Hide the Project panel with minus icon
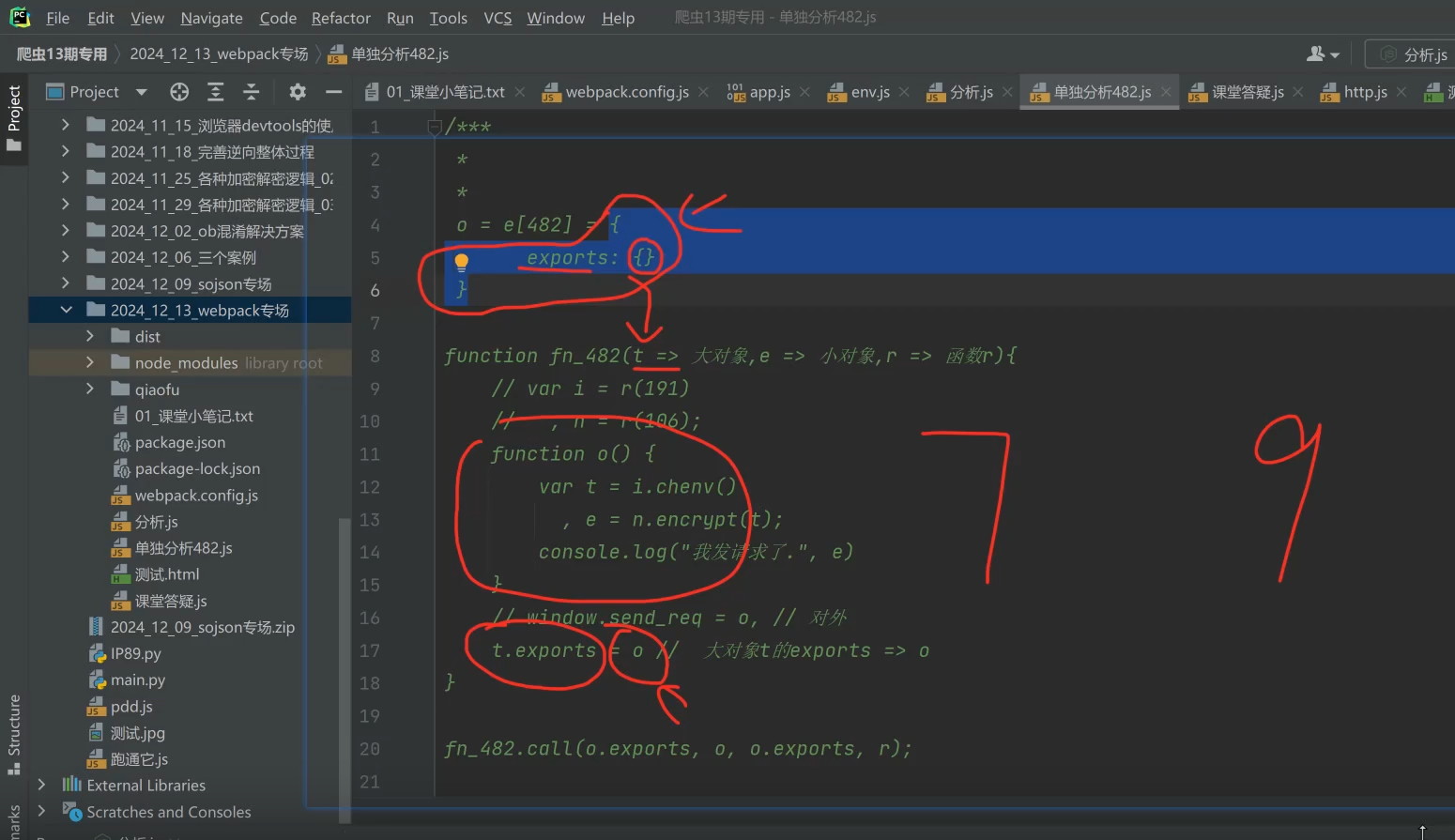The width and height of the screenshot is (1455, 840). coord(333,91)
